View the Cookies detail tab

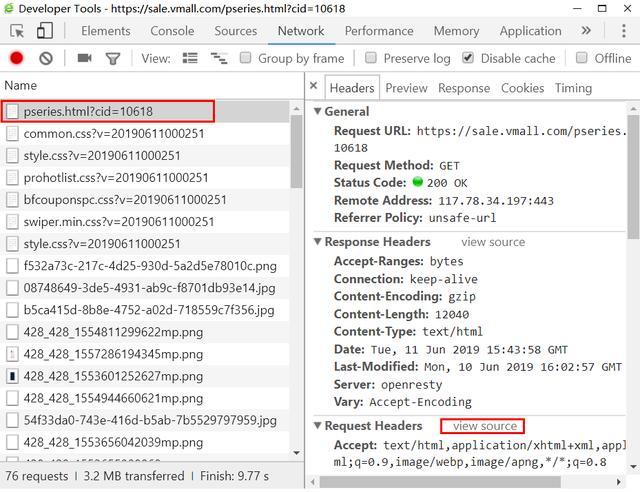pos(522,88)
